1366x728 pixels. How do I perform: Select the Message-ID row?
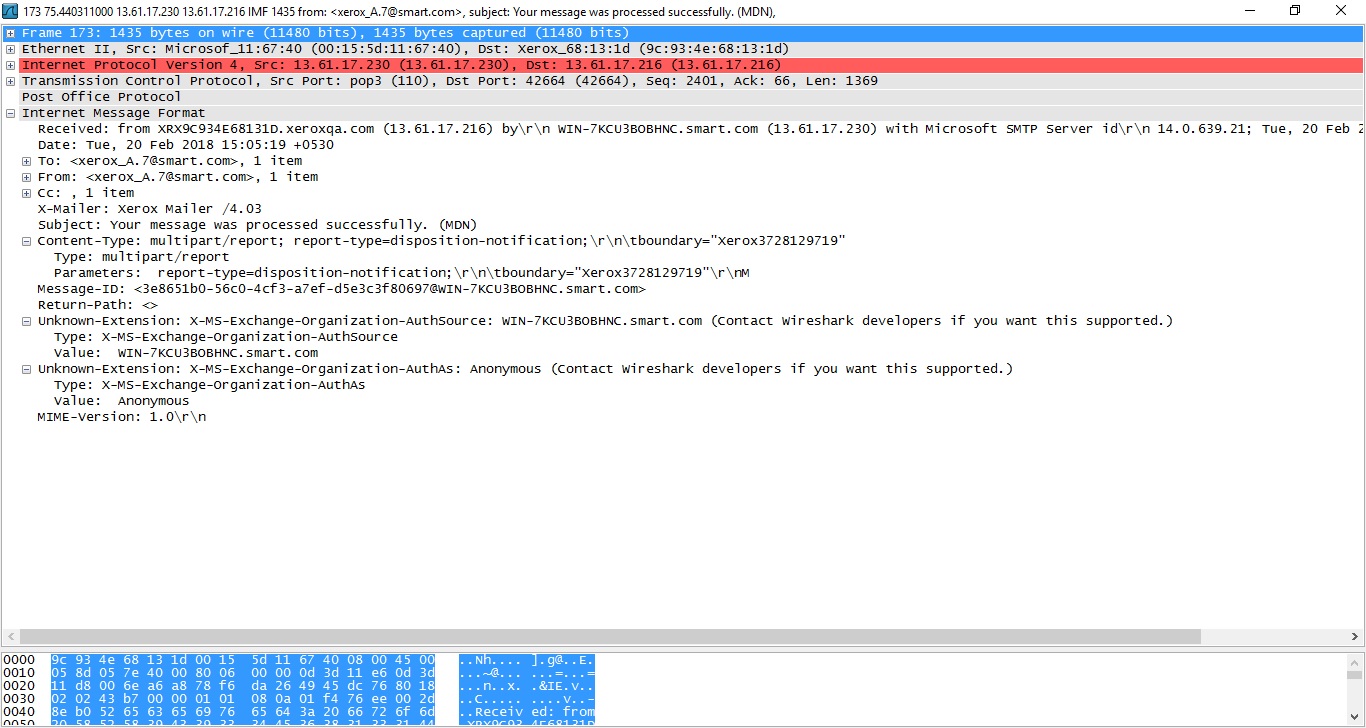click(683, 289)
